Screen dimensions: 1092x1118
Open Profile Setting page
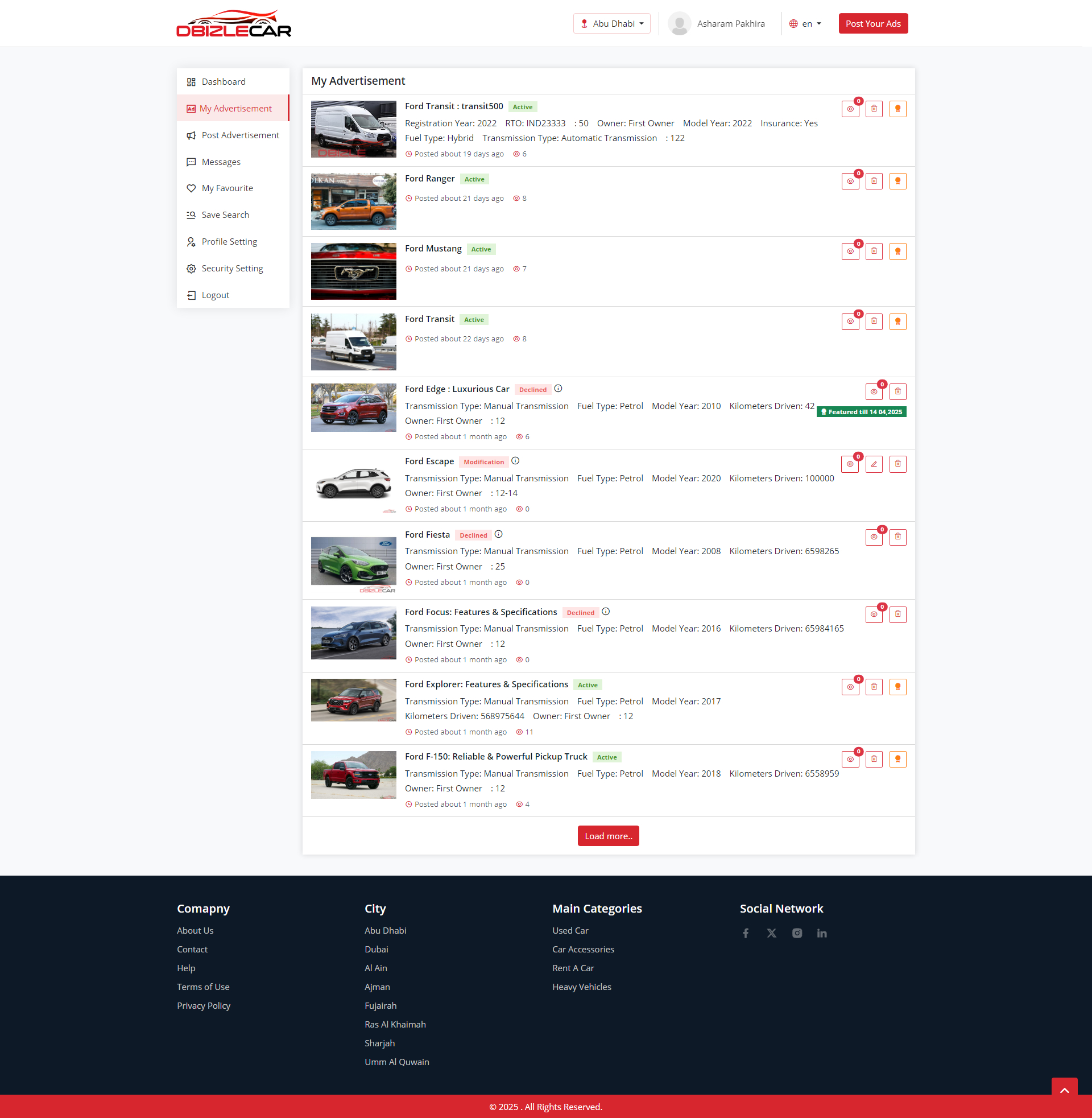233,242
